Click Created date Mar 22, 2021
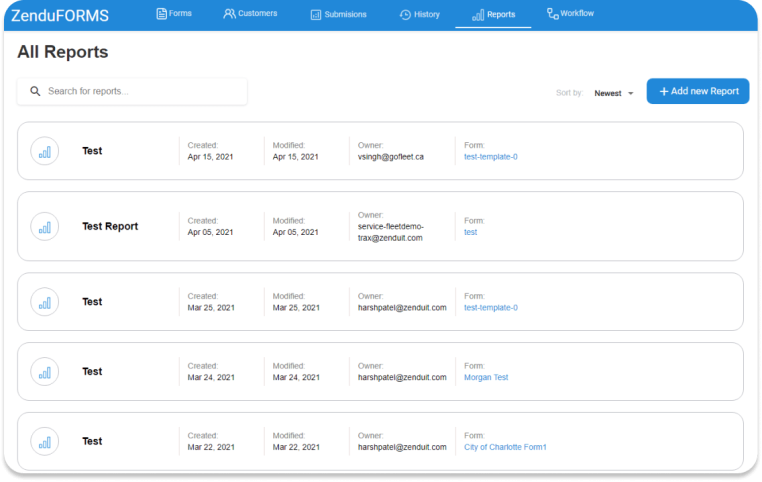The height and width of the screenshot is (482, 762). (211, 447)
